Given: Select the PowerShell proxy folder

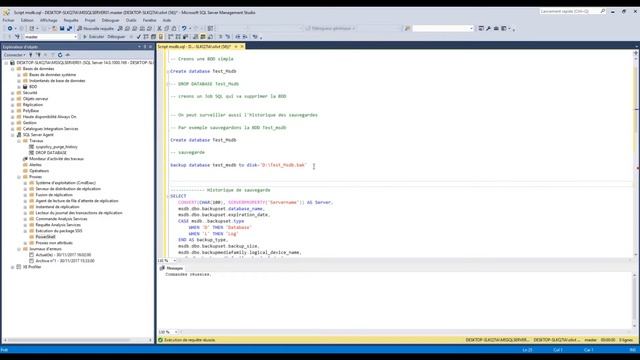Looking at the screenshot, I should click(x=45, y=237).
